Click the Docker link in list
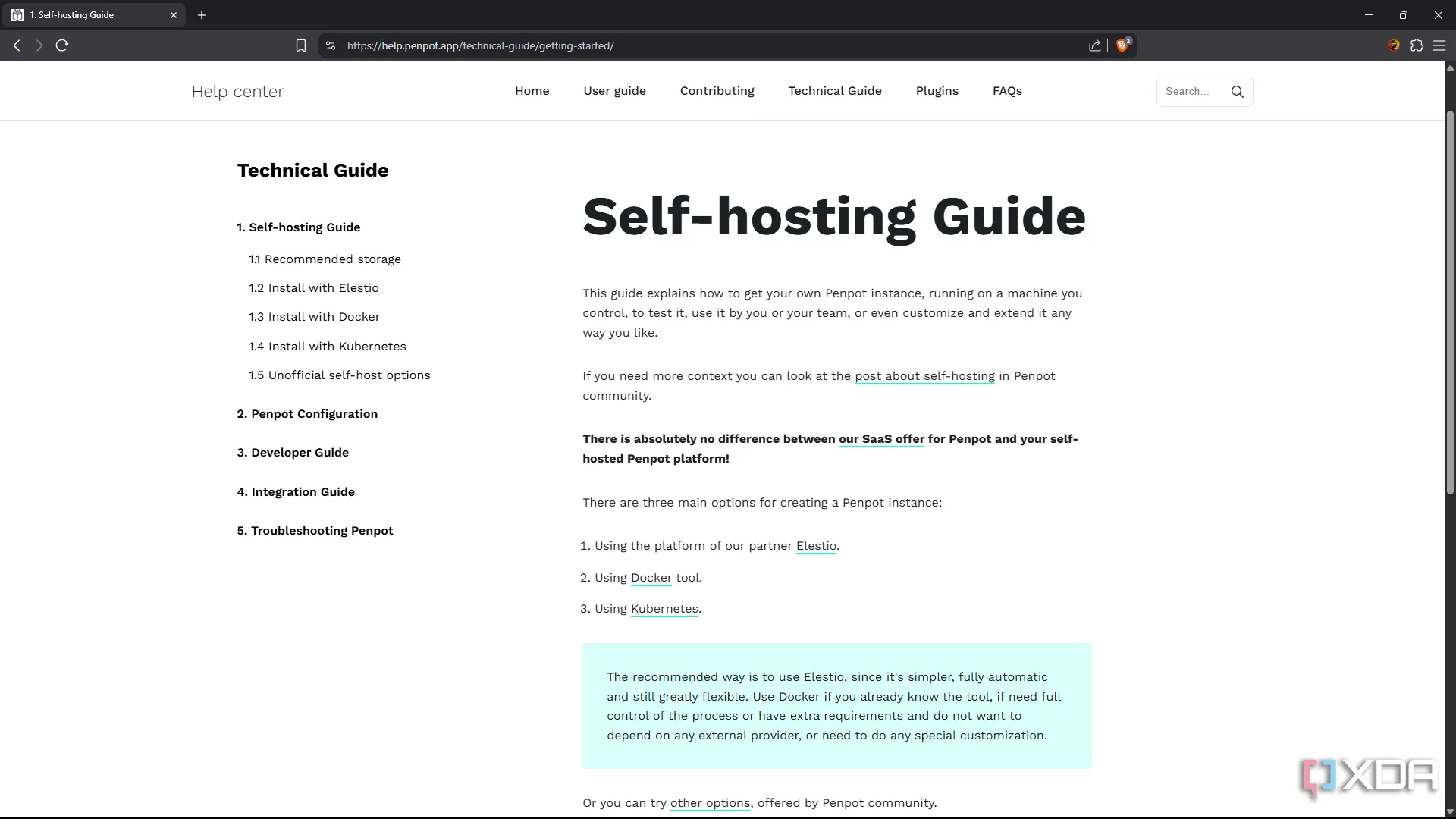The height and width of the screenshot is (819, 1456). point(651,578)
